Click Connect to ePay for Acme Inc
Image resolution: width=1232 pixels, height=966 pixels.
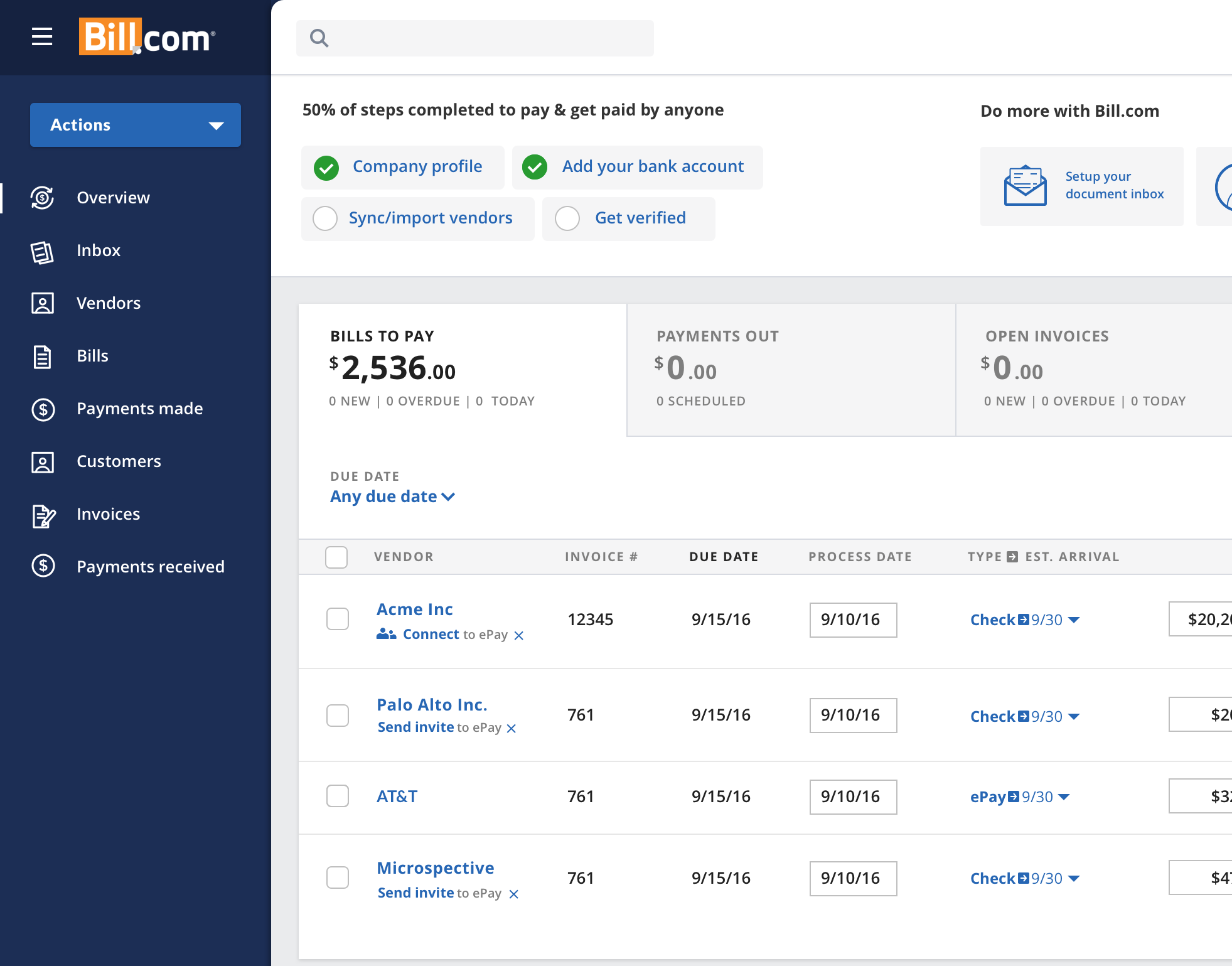(x=431, y=635)
